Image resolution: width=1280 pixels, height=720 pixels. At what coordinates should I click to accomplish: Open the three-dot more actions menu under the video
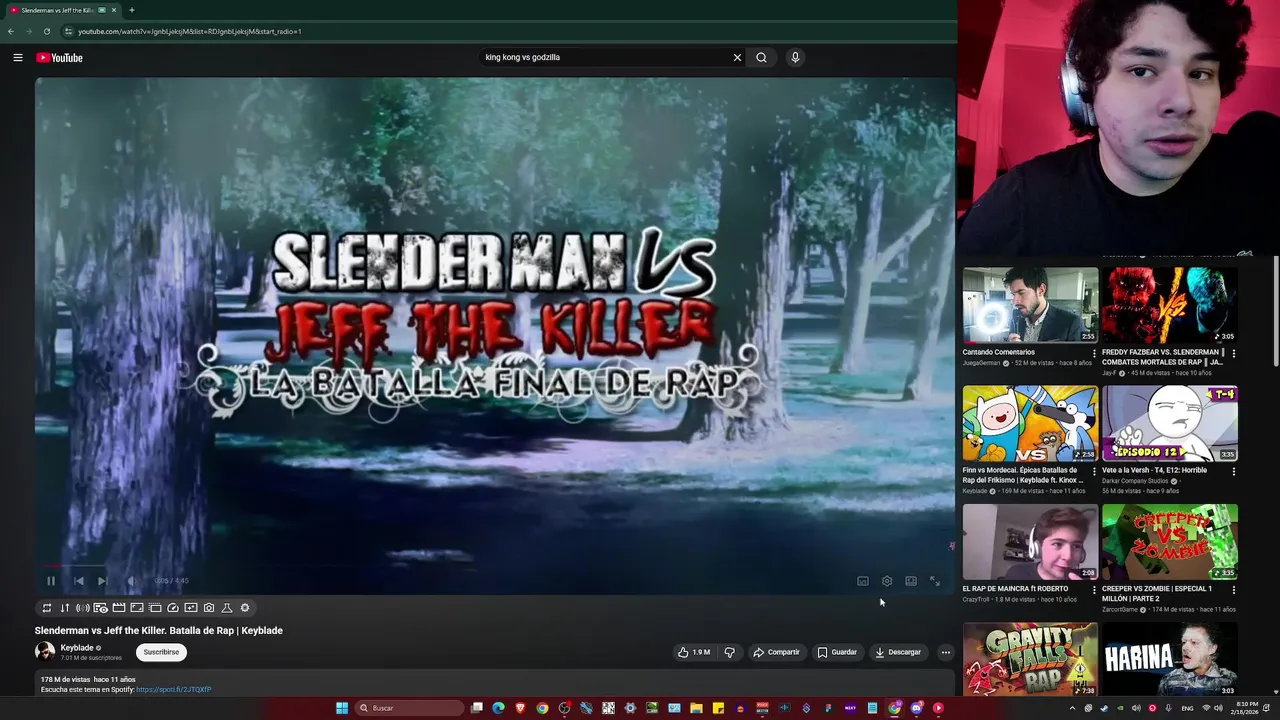click(x=946, y=652)
